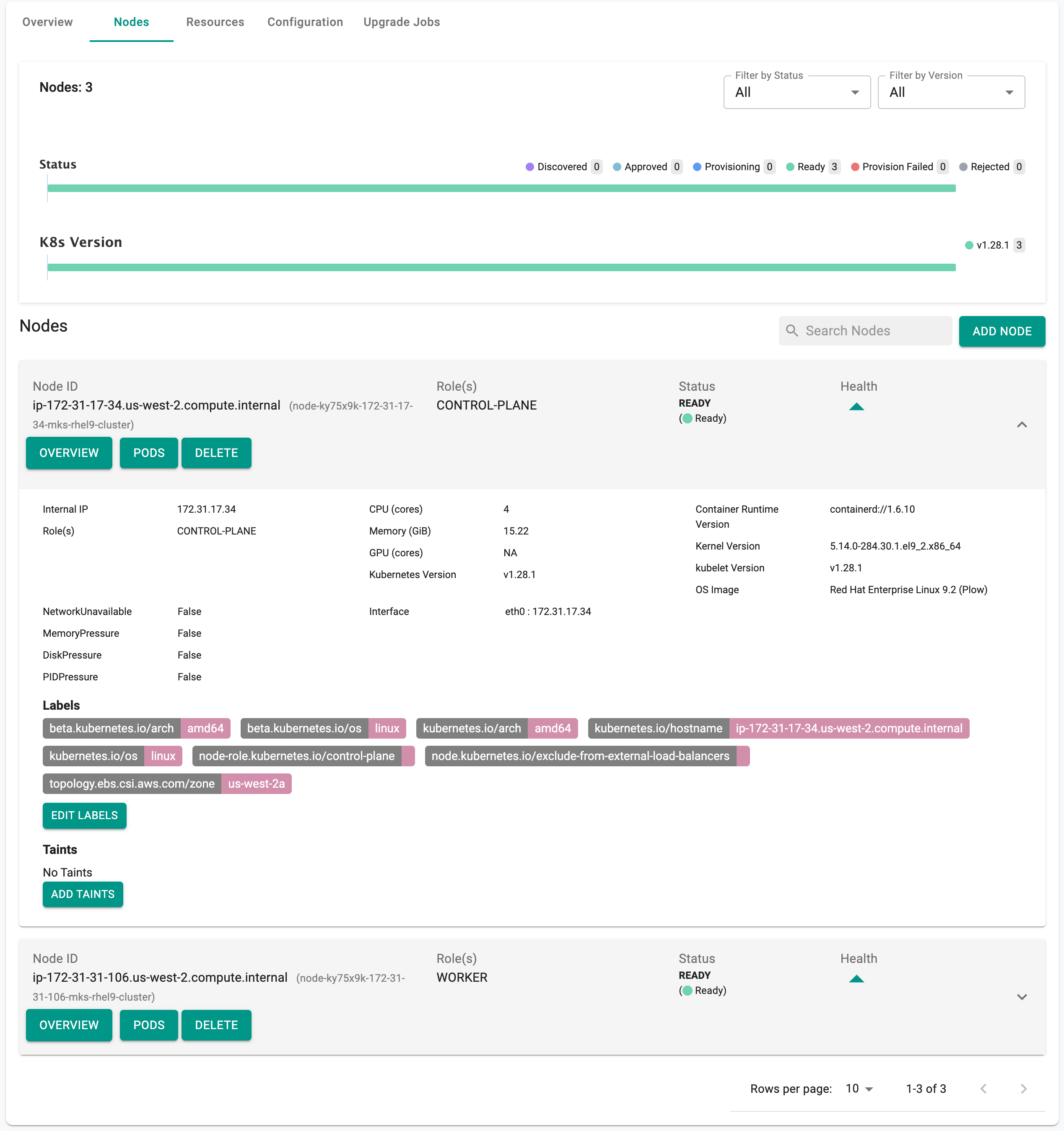Collapse the control-plane node details chevron
The height and width of the screenshot is (1131, 1064).
[1022, 424]
